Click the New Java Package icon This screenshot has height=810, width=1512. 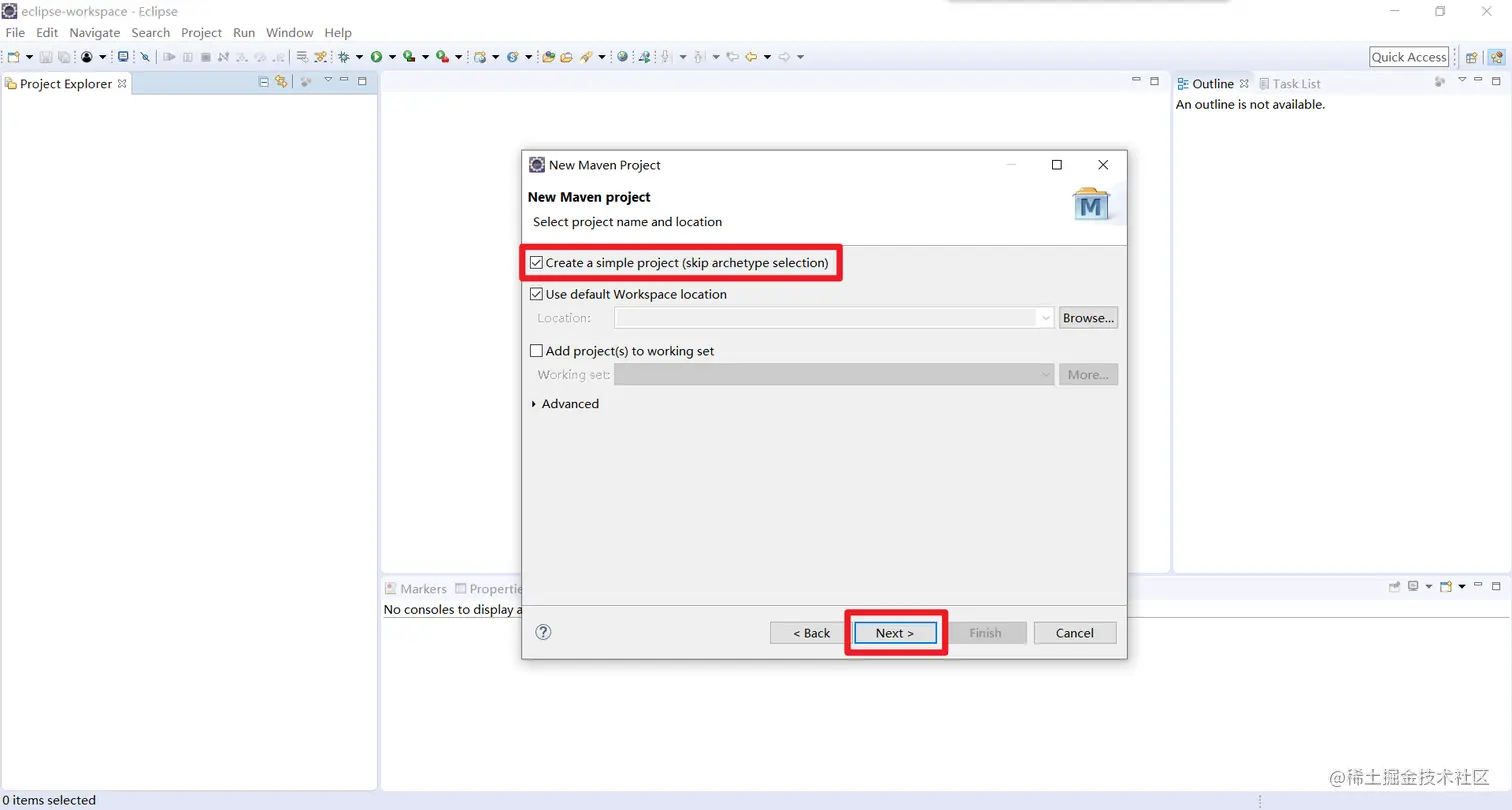[x=479, y=57]
